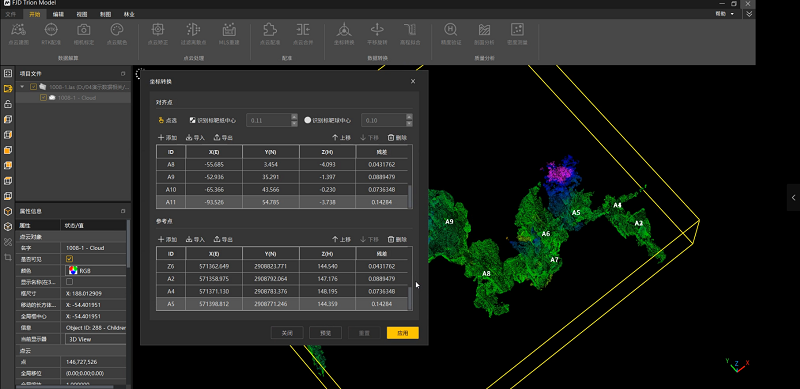This screenshot has width=800, height=389.
Task: Open the 3D View display dropdown
Action: pyautogui.click(x=95, y=339)
